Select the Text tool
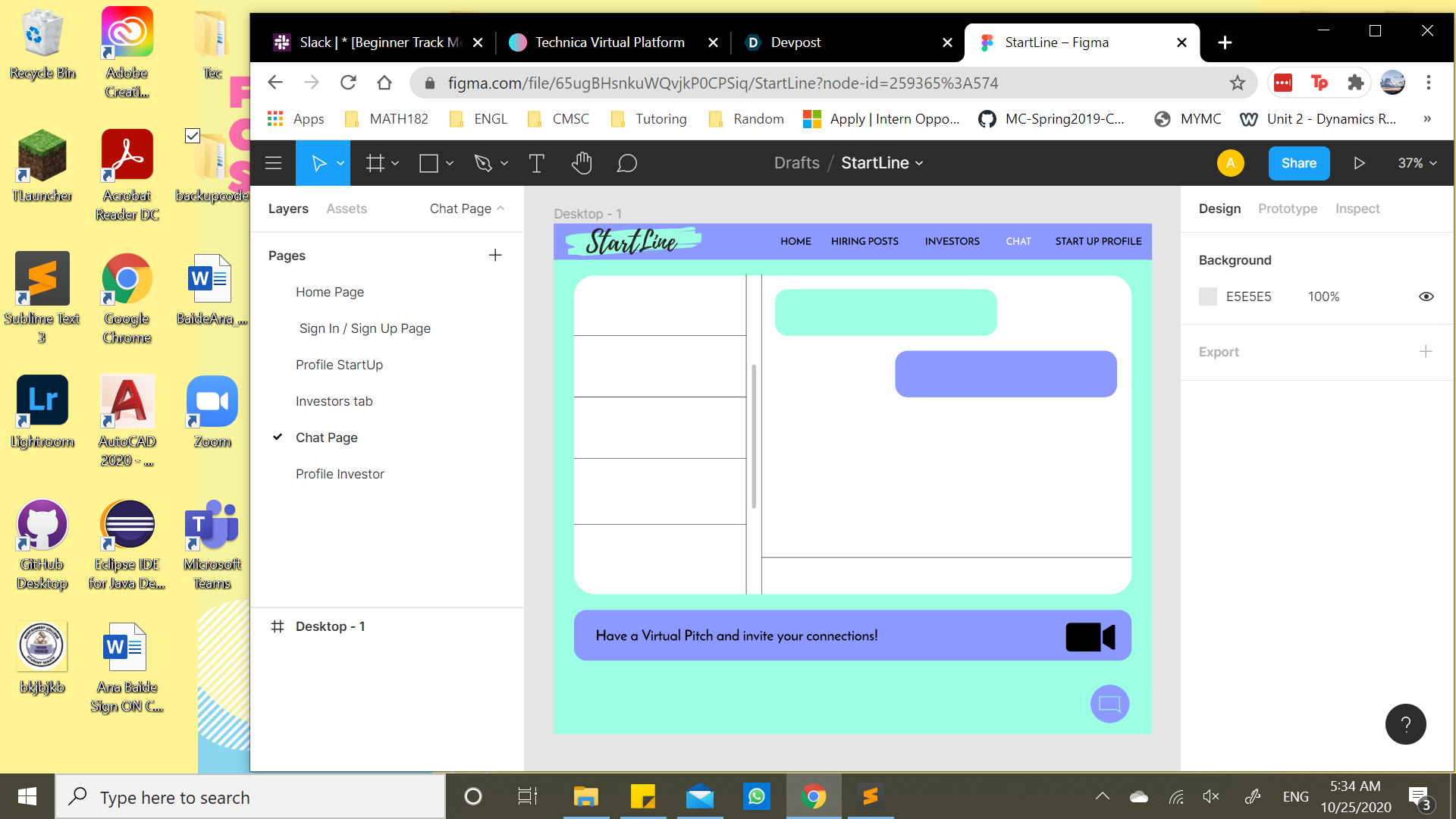The width and height of the screenshot is (1456, 819). pyautogui.click(x=536, y=163)
